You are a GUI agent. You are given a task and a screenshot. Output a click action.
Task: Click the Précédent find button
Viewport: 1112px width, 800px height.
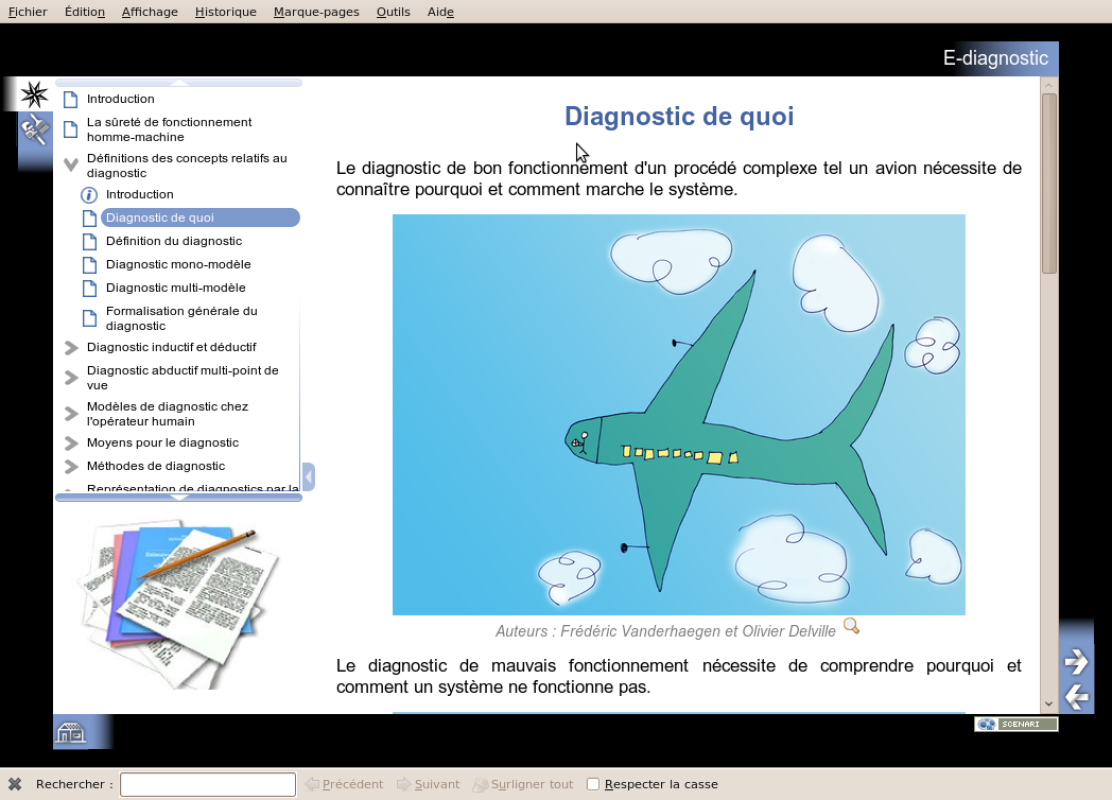tap(344, 784)
